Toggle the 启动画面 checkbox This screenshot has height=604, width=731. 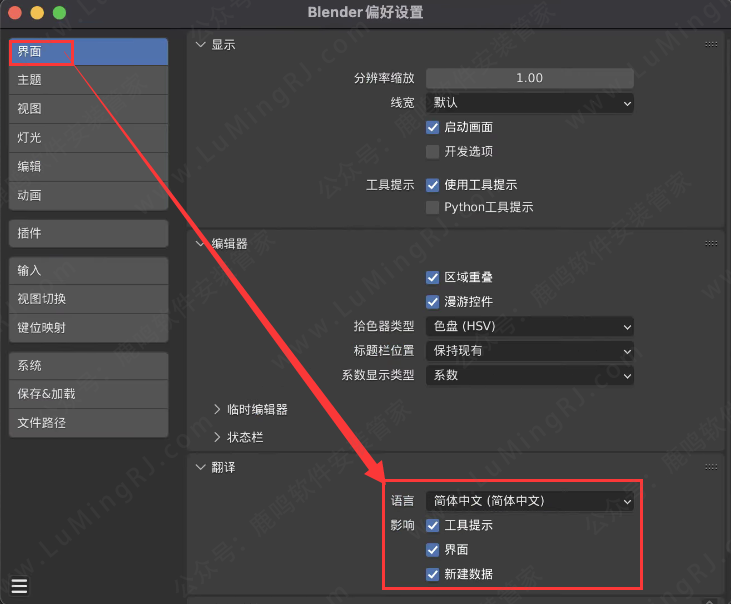click(x=433, y=127)
